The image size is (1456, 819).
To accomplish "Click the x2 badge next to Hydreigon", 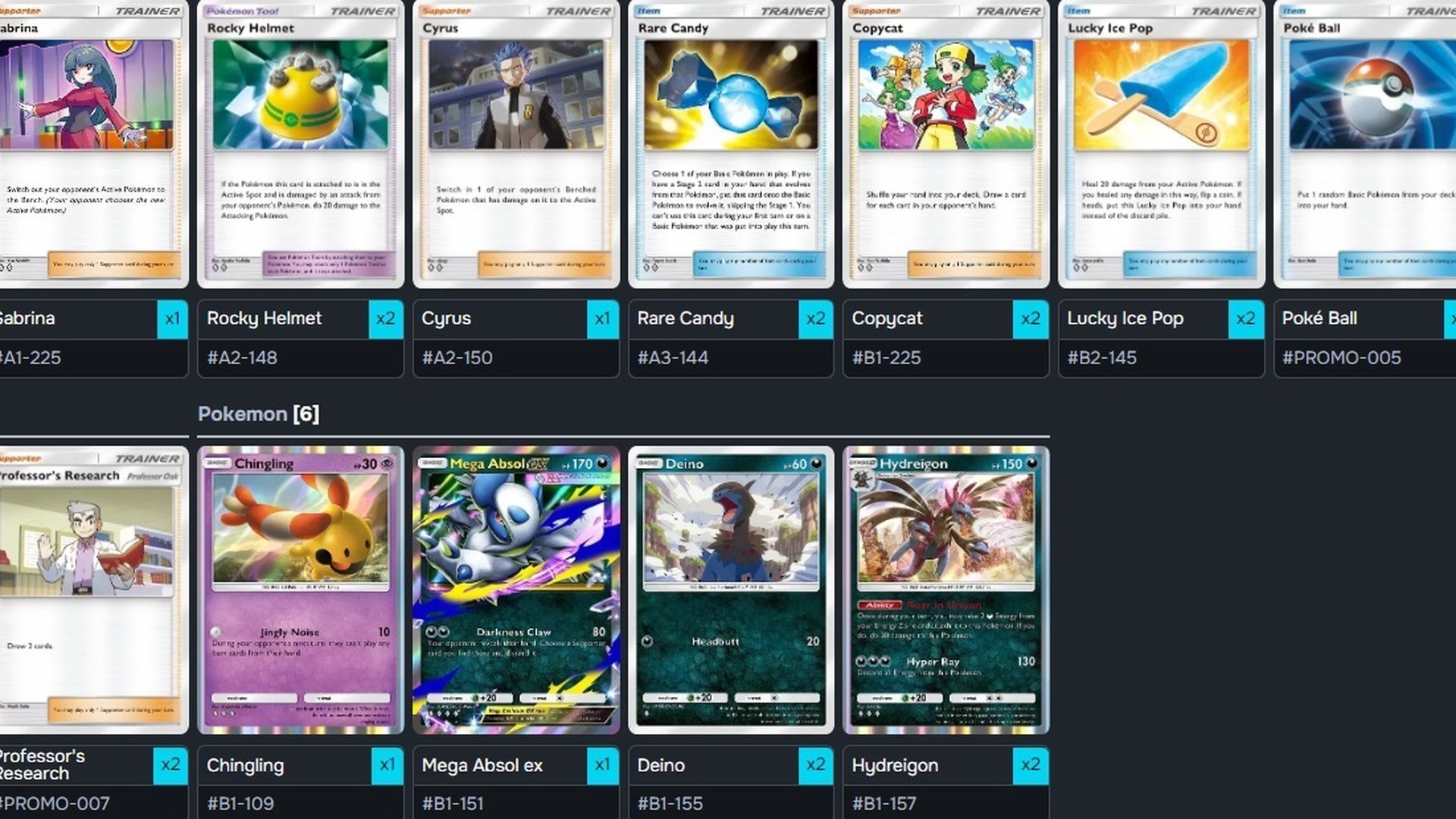I will (1031, 765).
